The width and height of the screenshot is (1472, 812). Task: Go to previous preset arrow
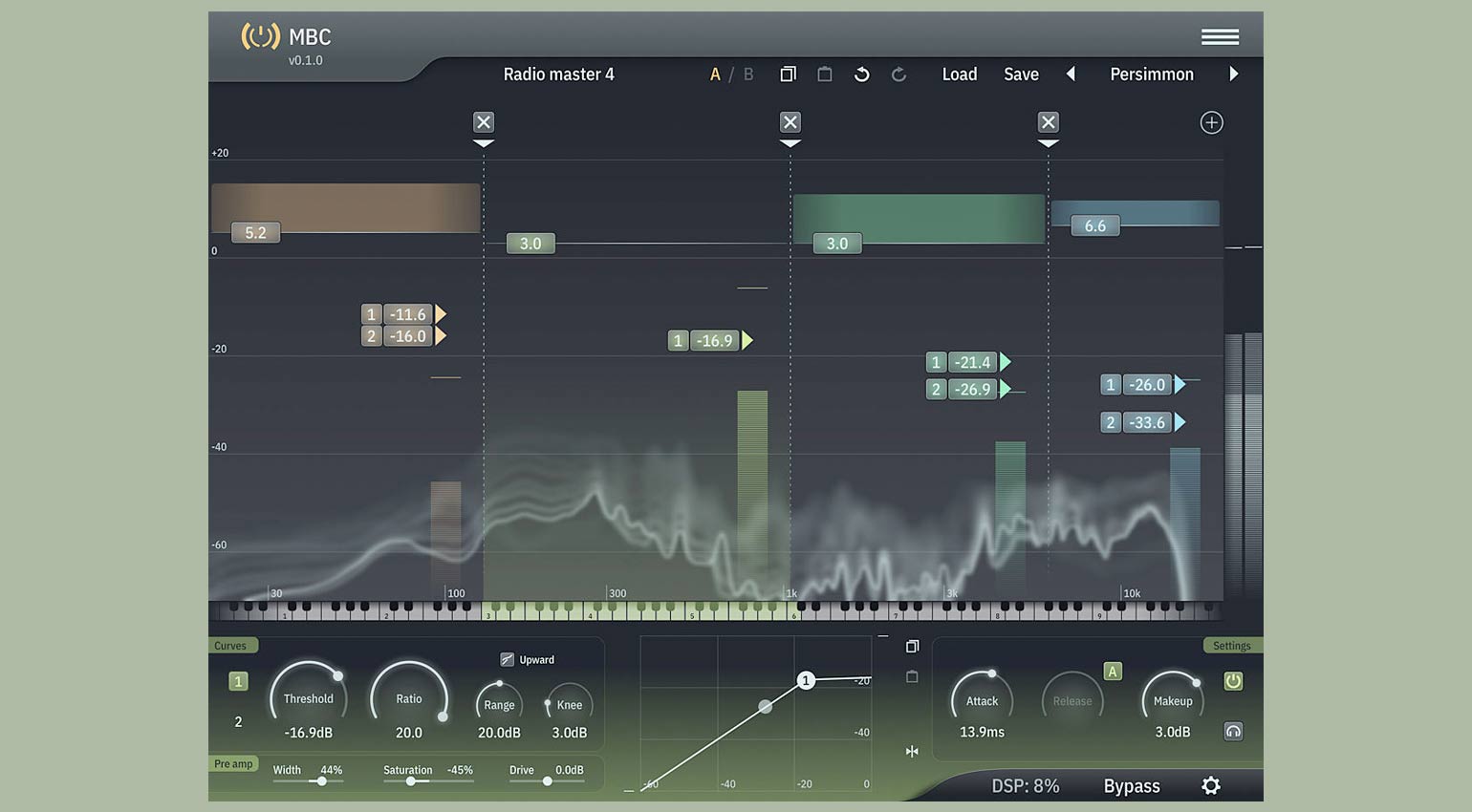[x=1071, y=74]
